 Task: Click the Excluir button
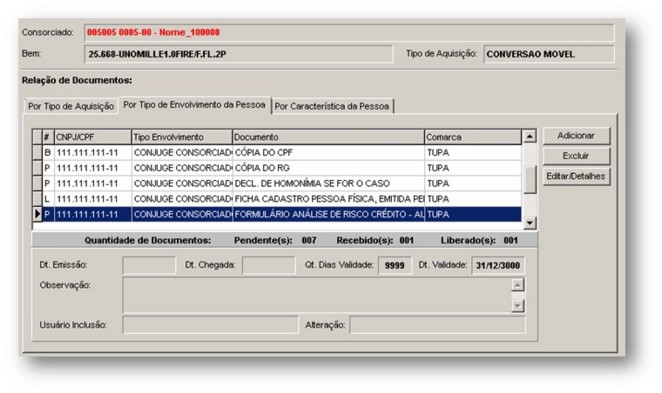point(576,156)
